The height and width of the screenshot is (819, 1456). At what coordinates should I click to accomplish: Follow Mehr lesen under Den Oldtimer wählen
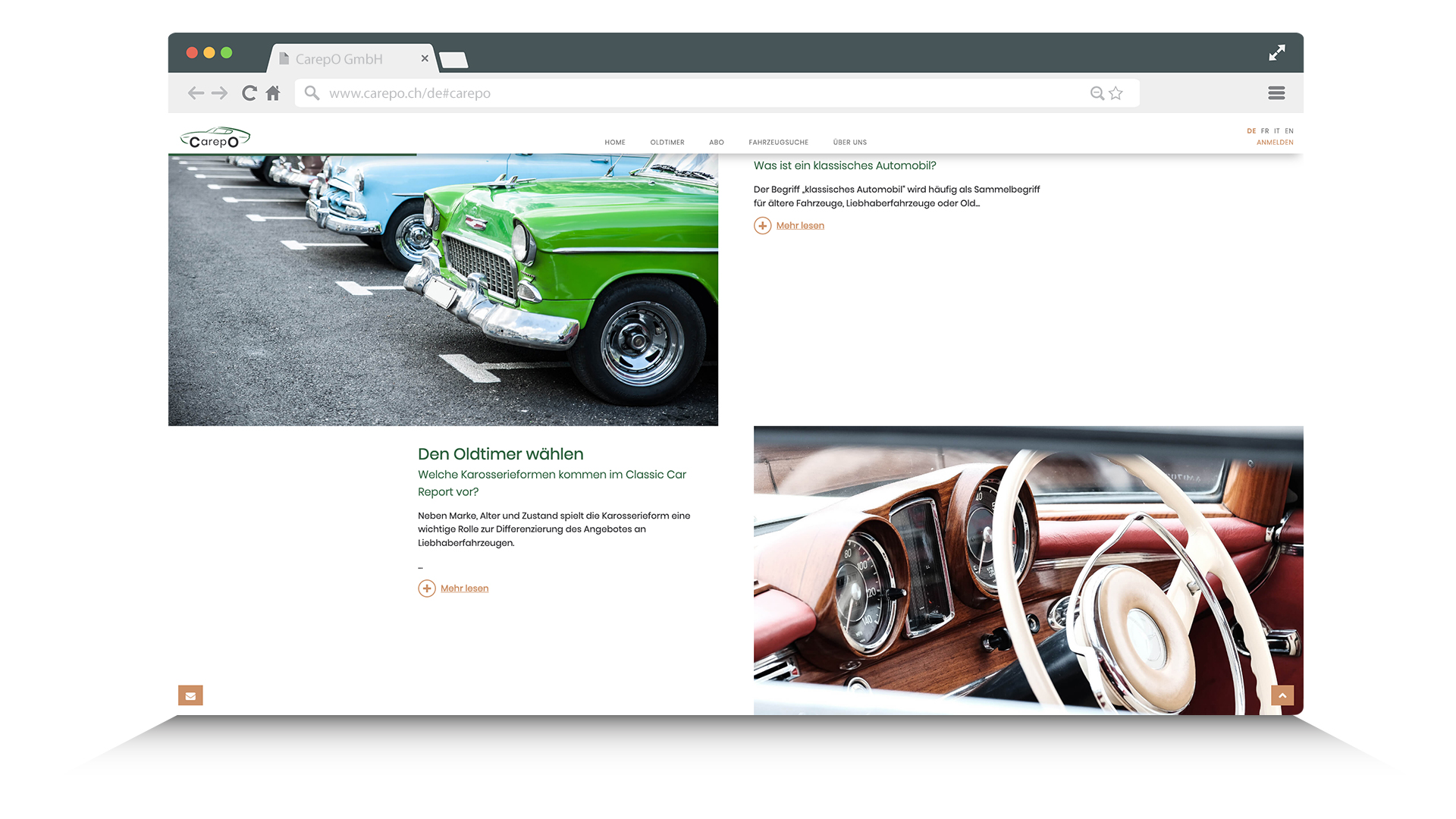(464, 588)
